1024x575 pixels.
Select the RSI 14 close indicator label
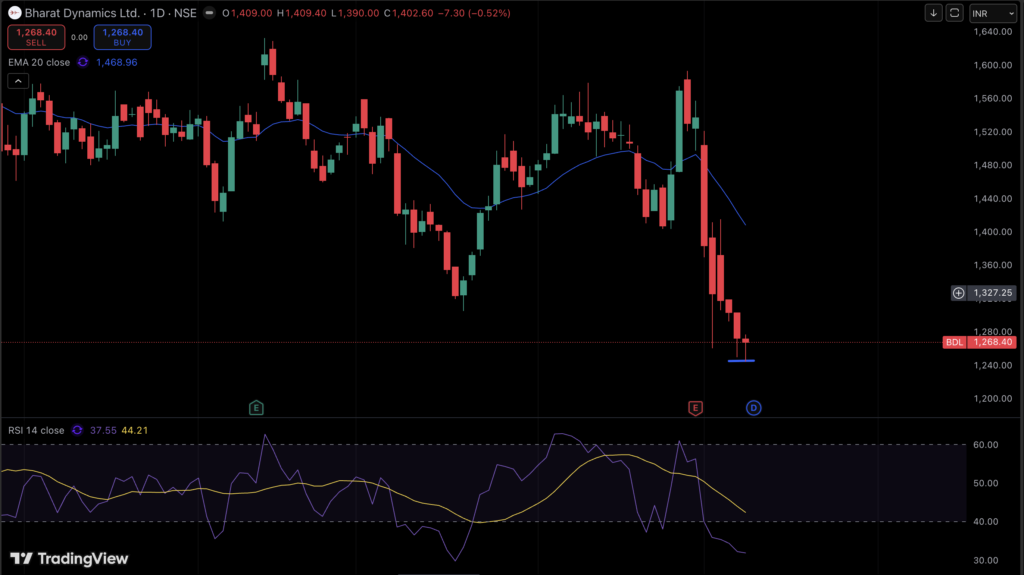pyautogui.click(x=36, y=430)
